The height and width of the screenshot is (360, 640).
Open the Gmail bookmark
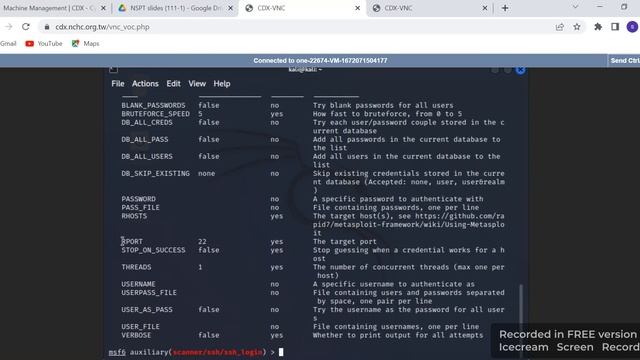click(8, 44)
